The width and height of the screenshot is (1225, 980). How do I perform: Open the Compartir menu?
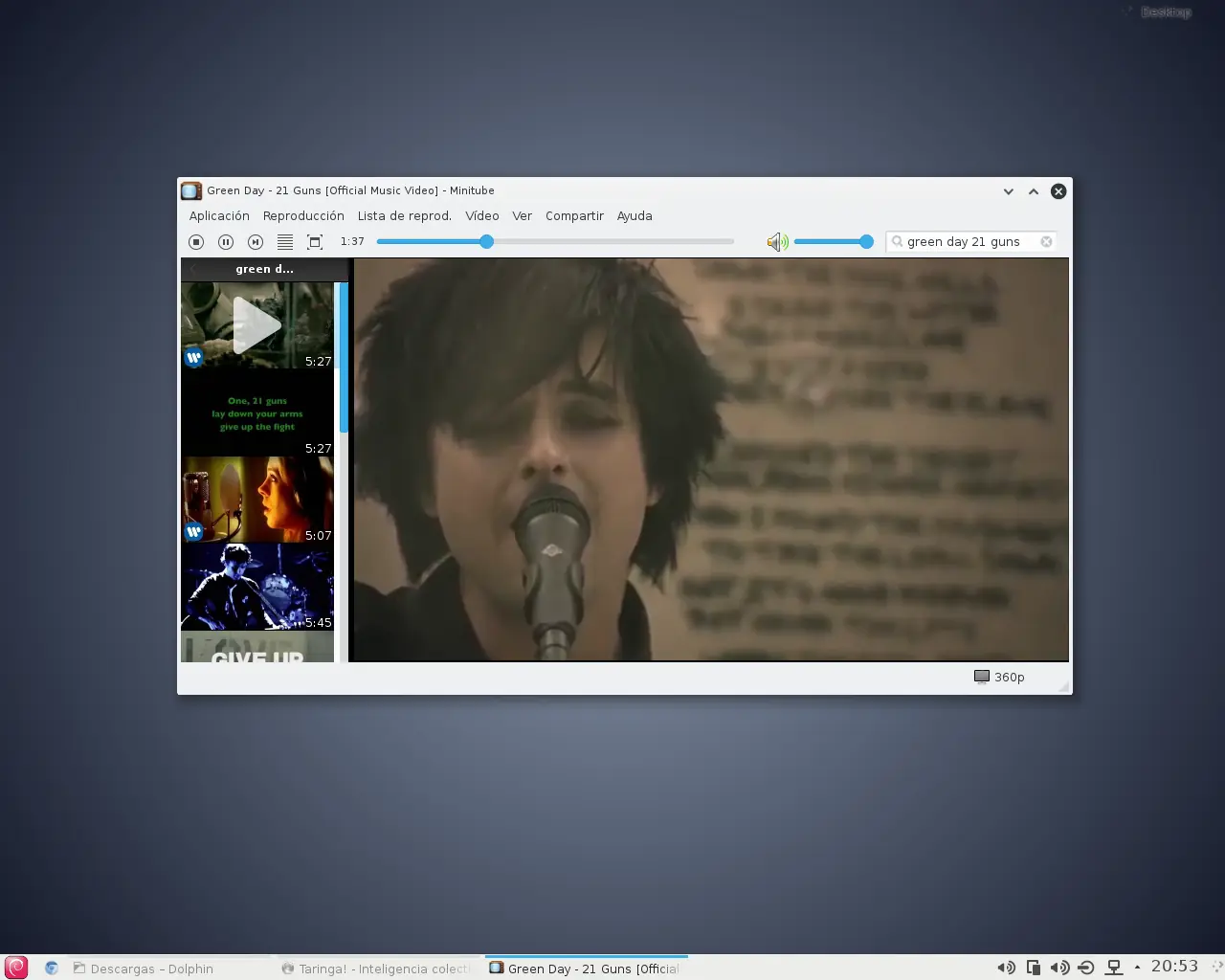(x=574, y=216)
